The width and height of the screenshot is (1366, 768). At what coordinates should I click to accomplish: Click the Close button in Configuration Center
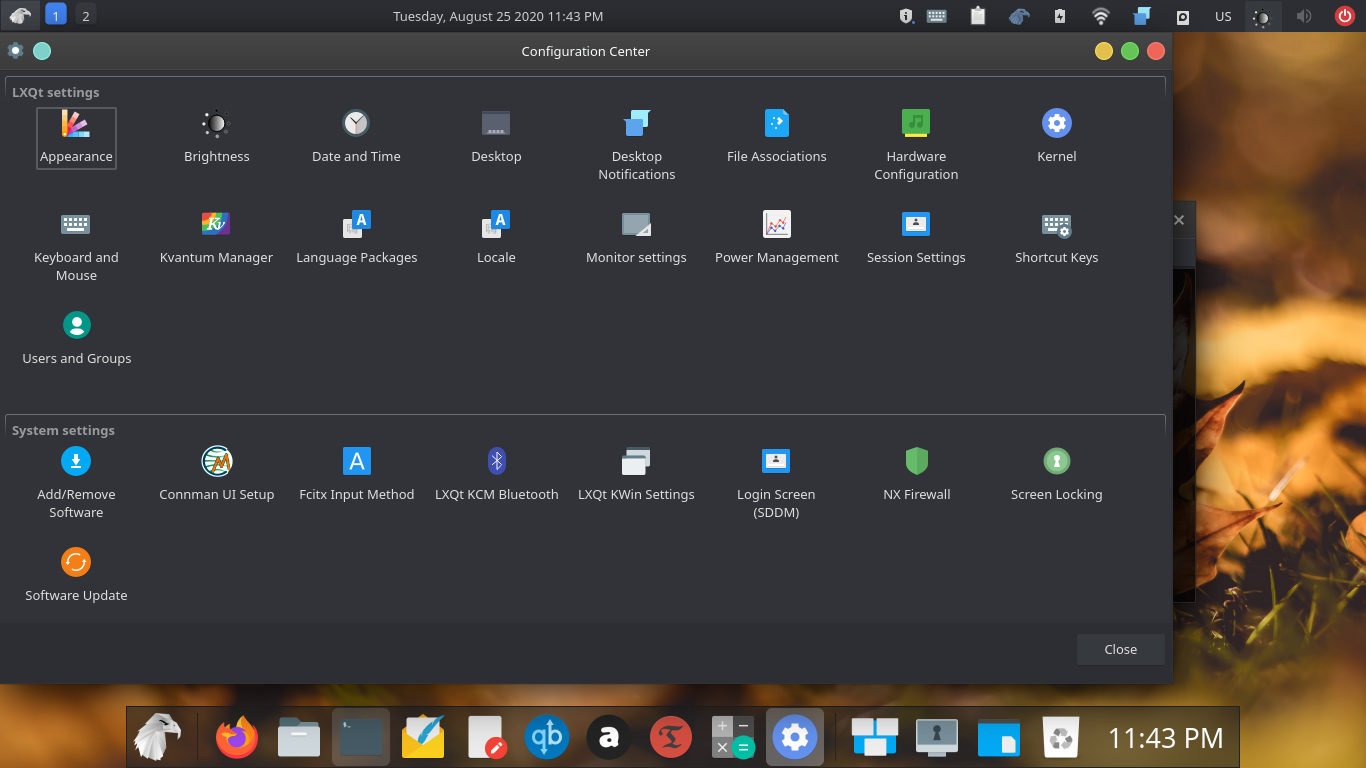tap(1121, 649)
